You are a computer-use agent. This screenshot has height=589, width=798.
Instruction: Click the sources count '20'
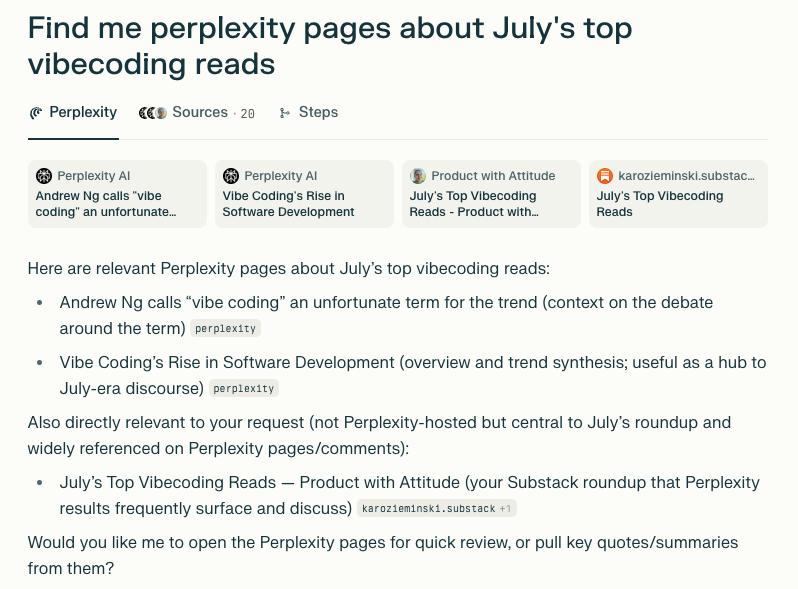point(247,114)
